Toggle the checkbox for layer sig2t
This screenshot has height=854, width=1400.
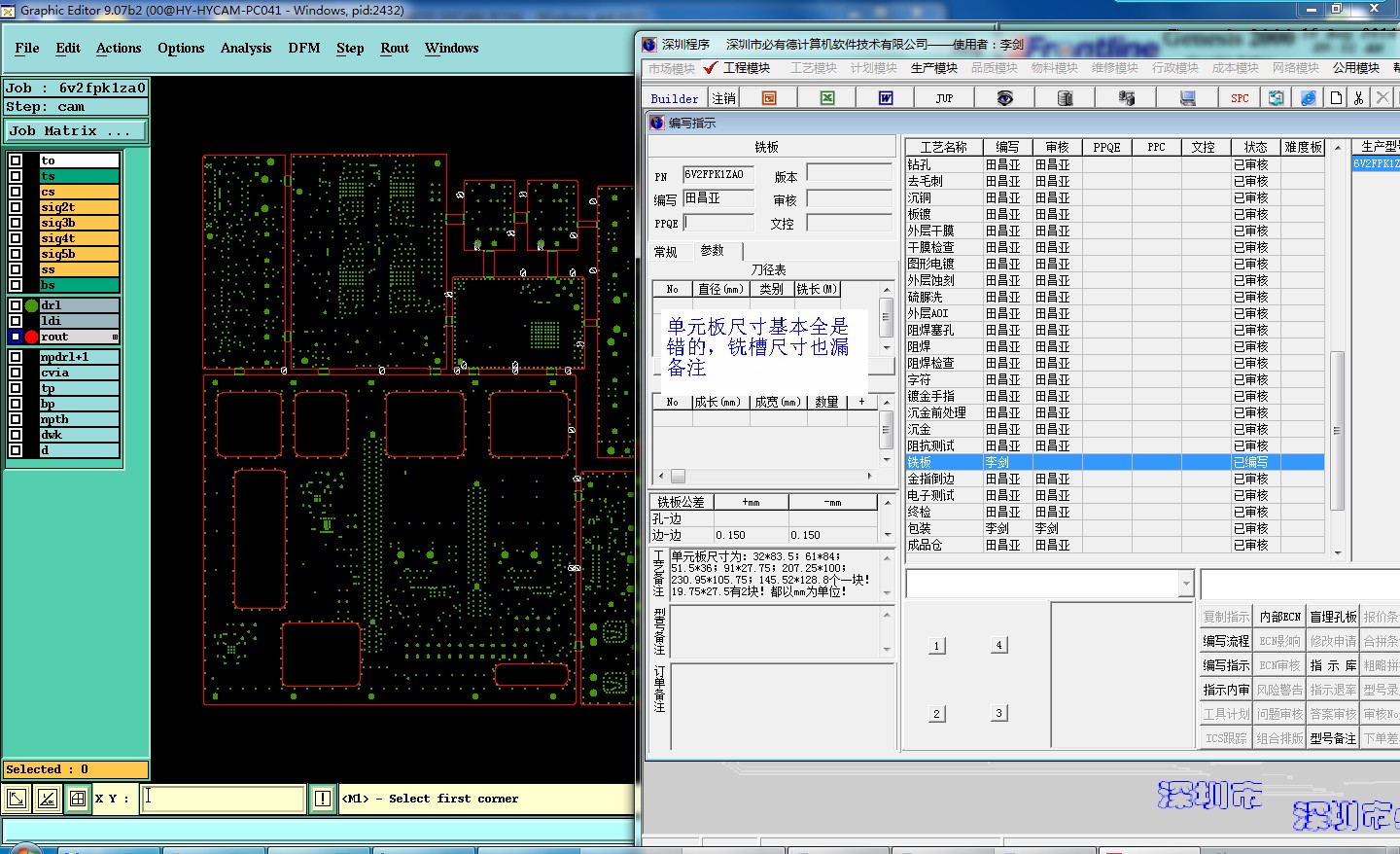point(16,207)
